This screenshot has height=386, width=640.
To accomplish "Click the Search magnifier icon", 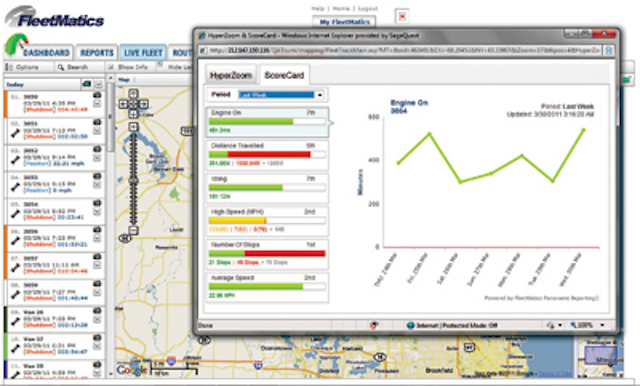I will (61, 67).
